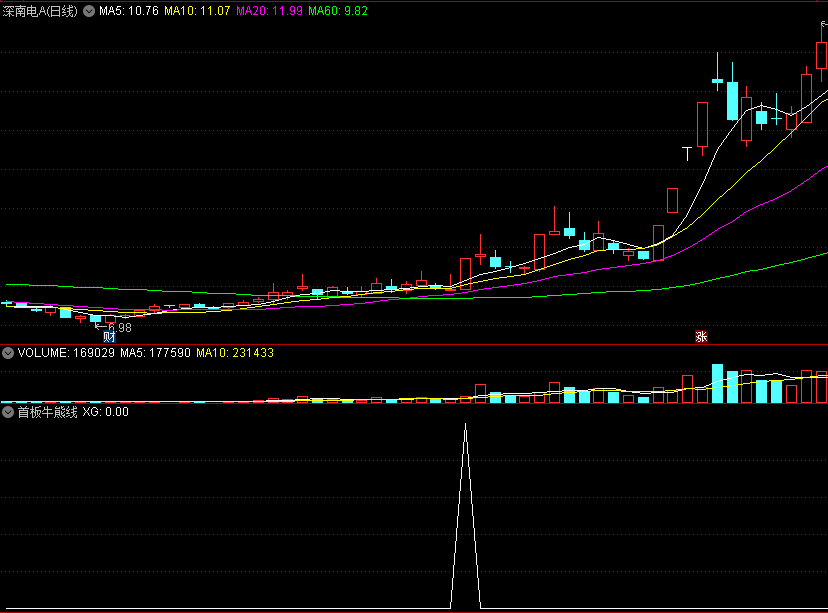
Task: Click the MA5: 10.76 label
Action: click(x=129, y=11)
